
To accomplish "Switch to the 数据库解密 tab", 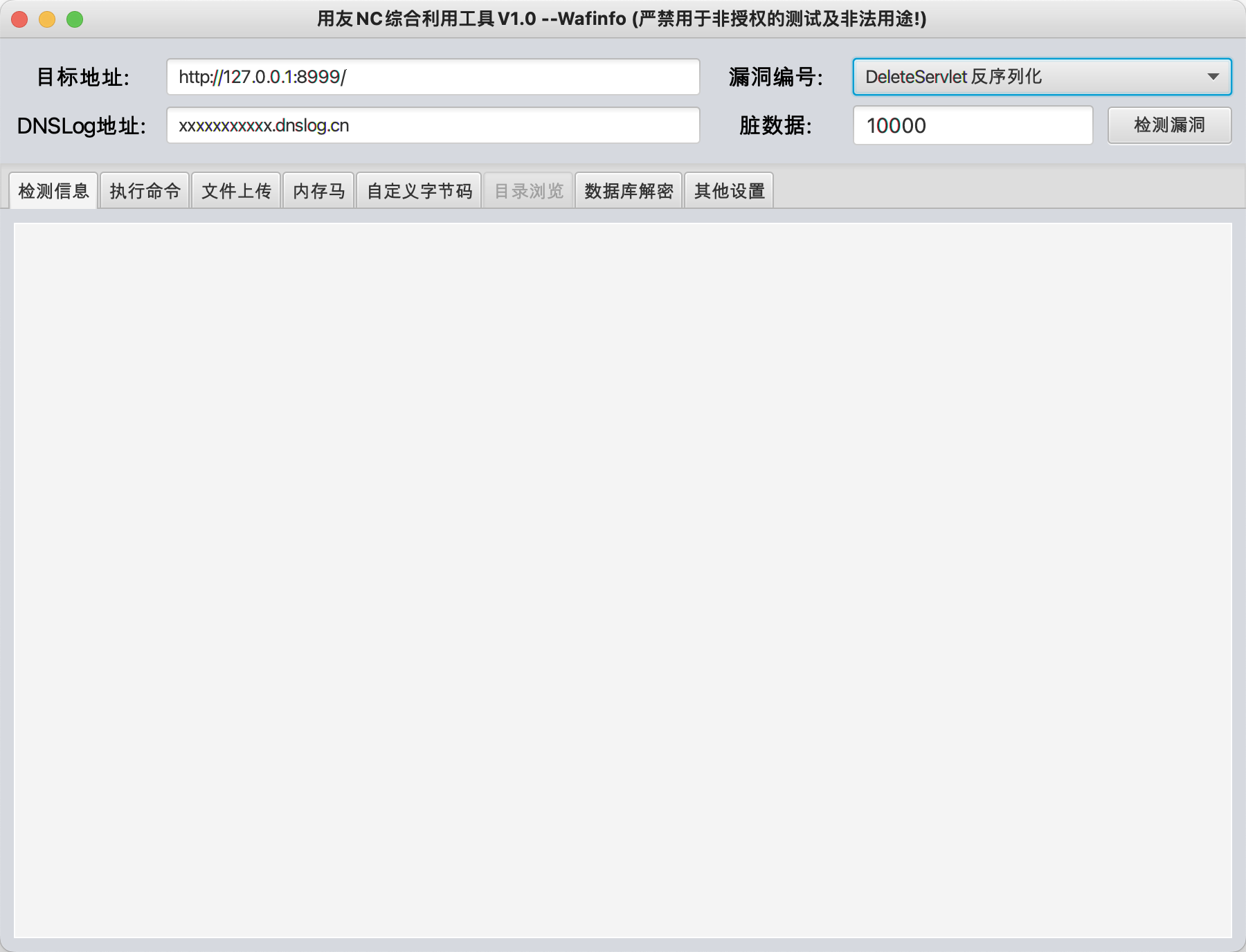I will 629,191.
